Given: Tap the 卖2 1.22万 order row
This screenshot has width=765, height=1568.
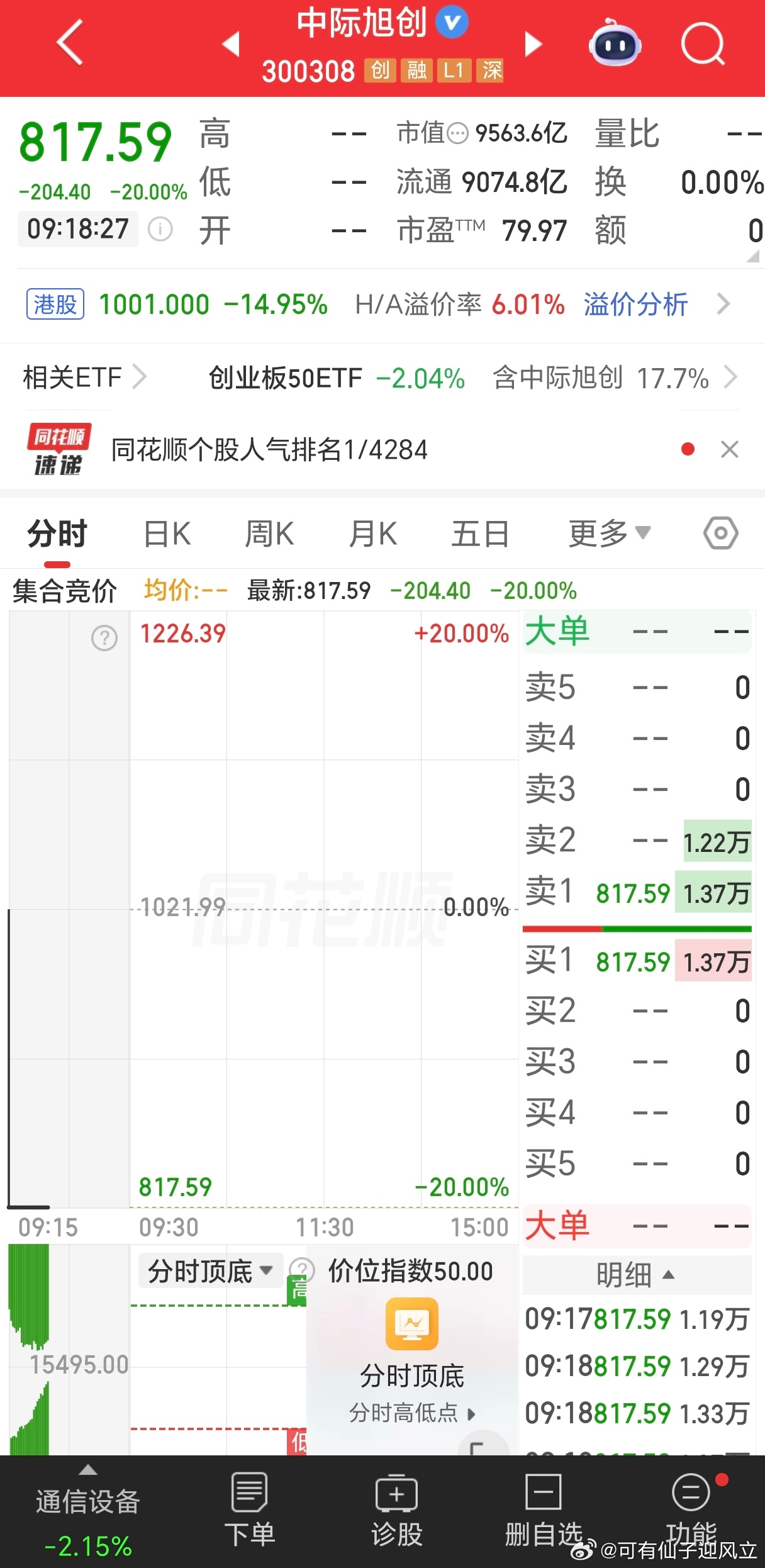Looking at the screenshot, I should (x=637, y=842).
